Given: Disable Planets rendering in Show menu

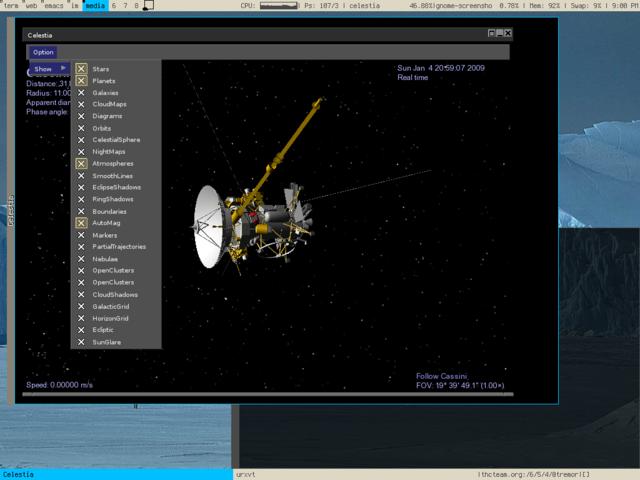Looking at the screenshot, I should [x=81, y=81].
